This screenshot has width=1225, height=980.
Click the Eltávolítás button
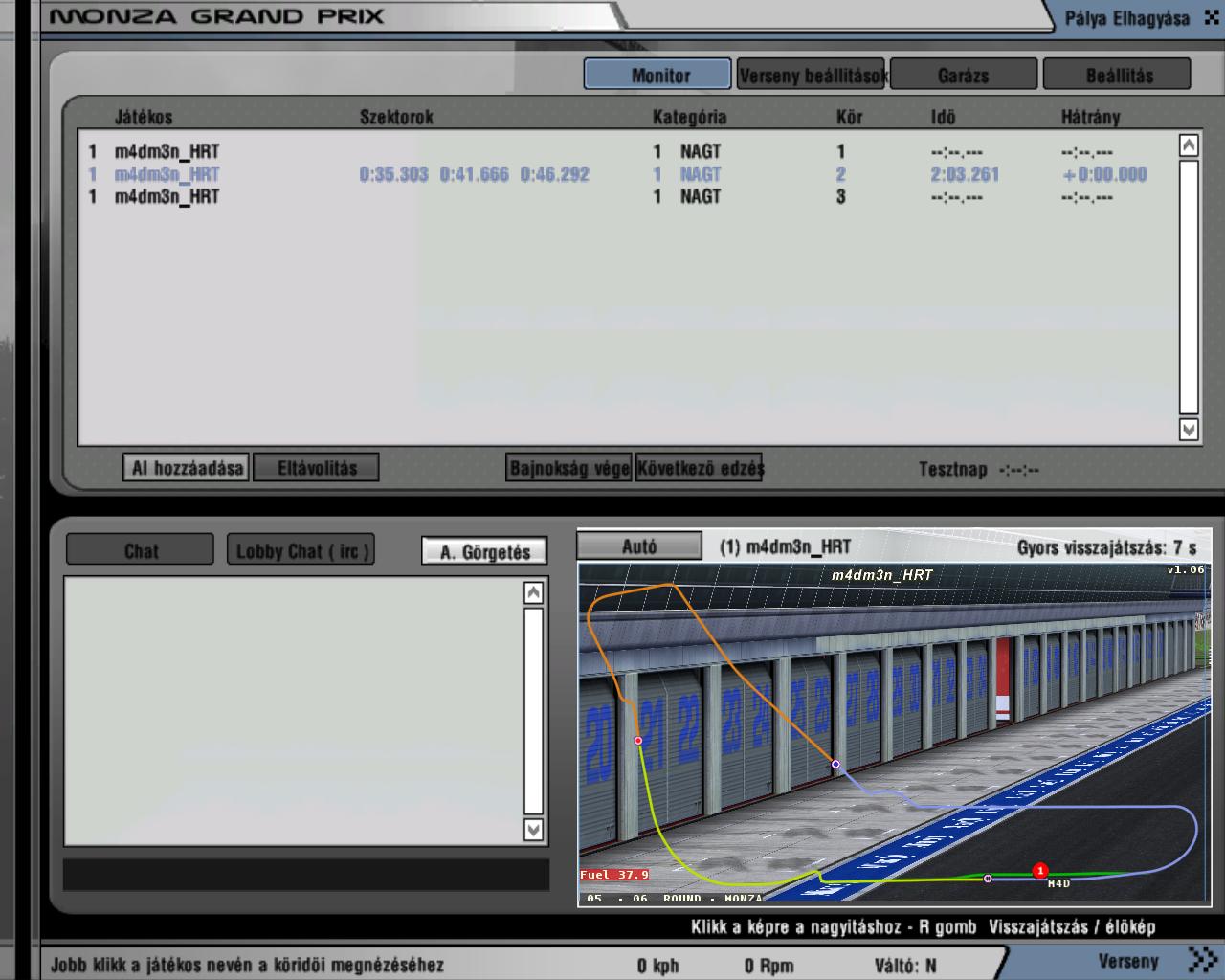tap(317, 468)
